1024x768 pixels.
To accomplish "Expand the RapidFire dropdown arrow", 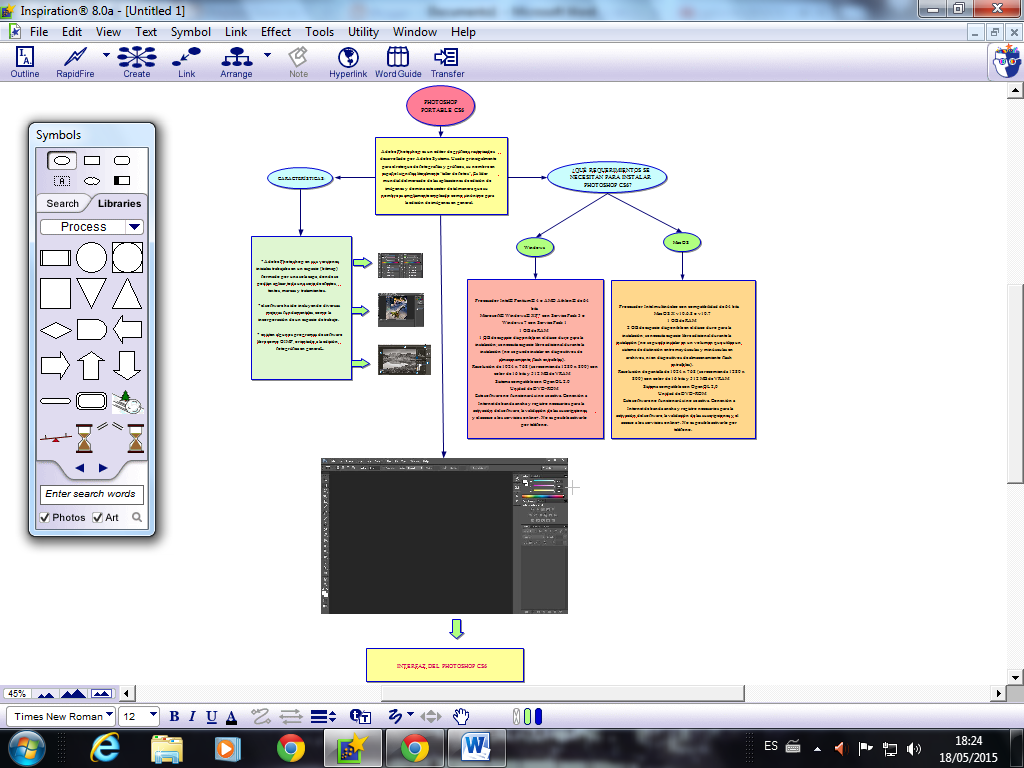I will (106, 56).
